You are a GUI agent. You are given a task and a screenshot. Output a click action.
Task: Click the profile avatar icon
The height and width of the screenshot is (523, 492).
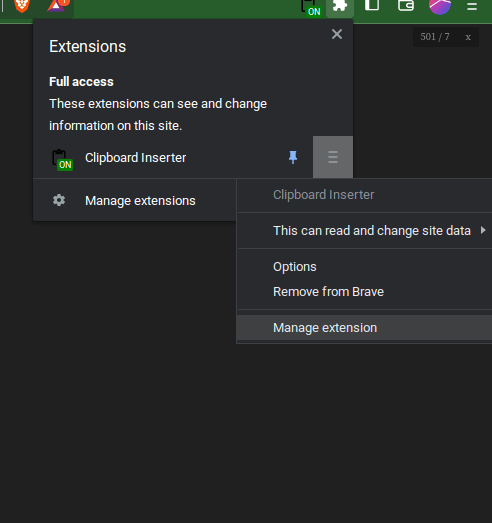[x=440, y=6]
